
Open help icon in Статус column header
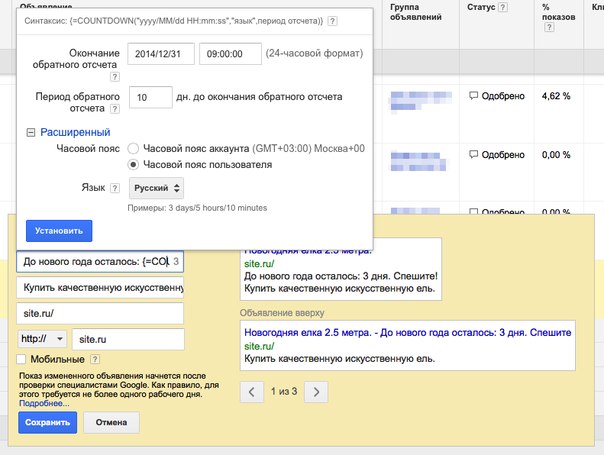(x=503, y=7)
